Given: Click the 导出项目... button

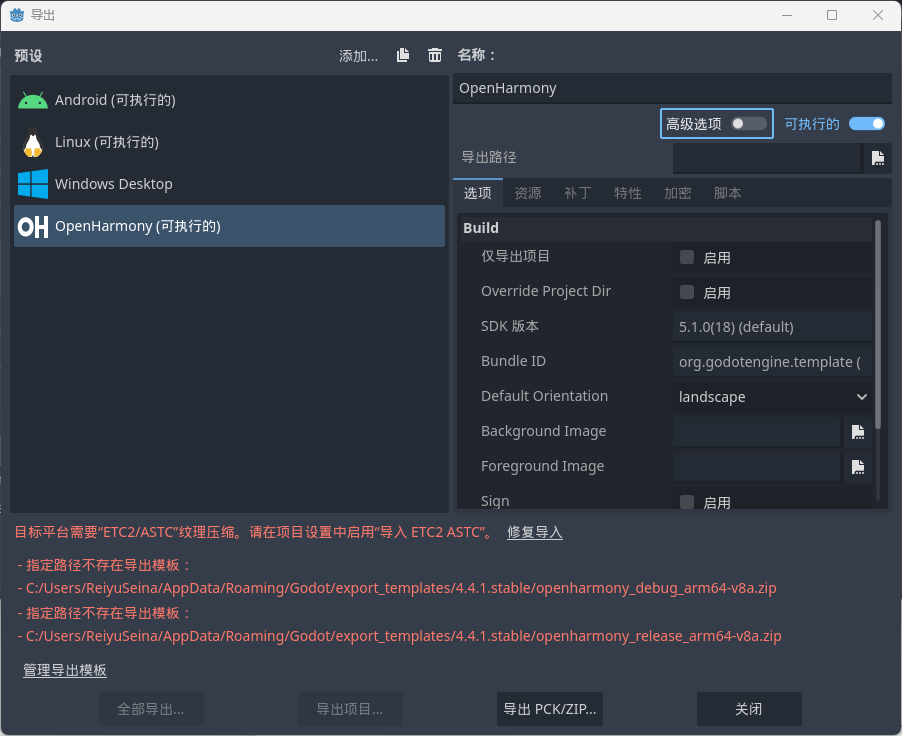Looking at the screenshot, I should tap(350, 709).
